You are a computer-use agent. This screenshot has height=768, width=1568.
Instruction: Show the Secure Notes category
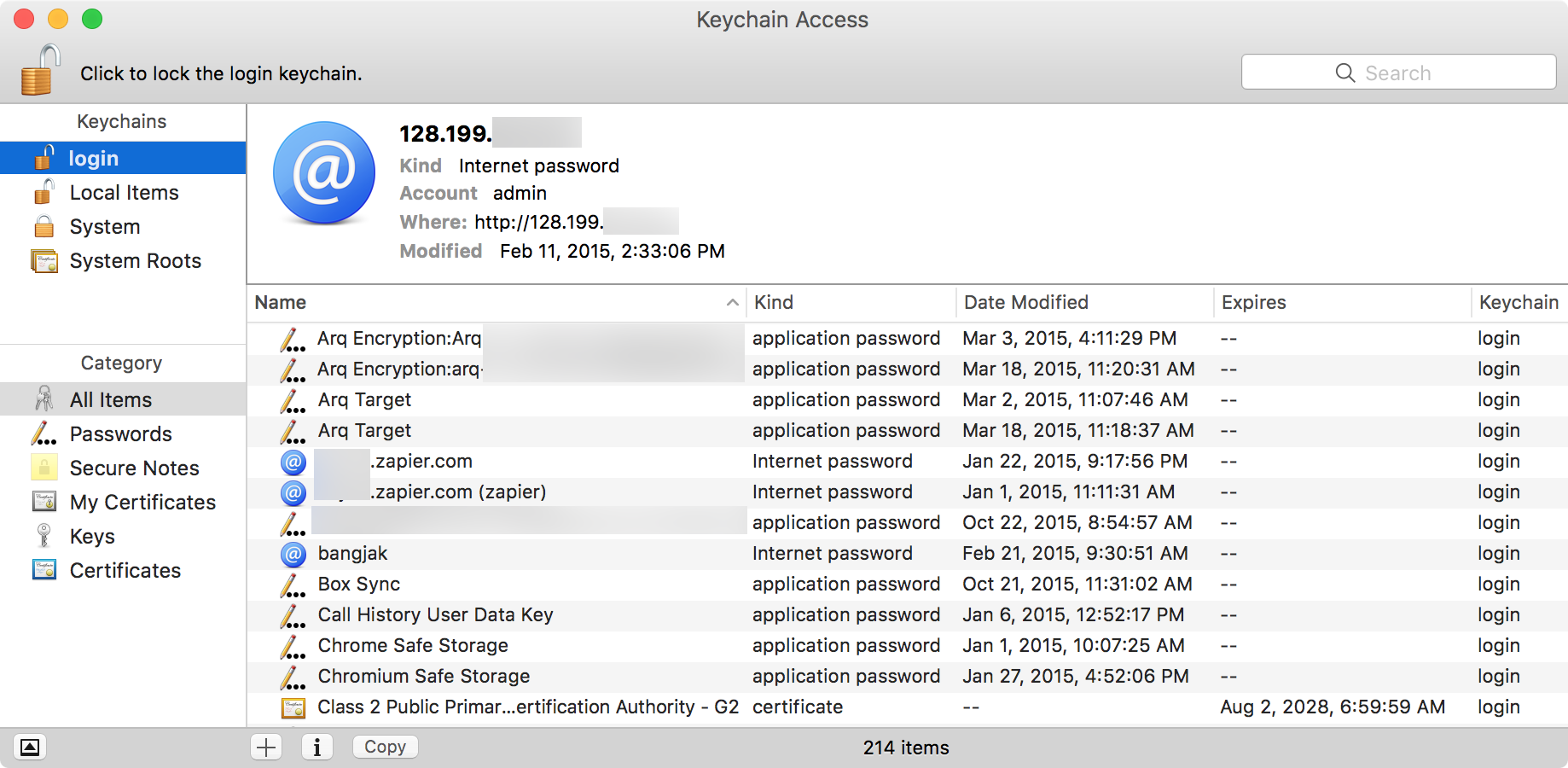tap(134, 468)
